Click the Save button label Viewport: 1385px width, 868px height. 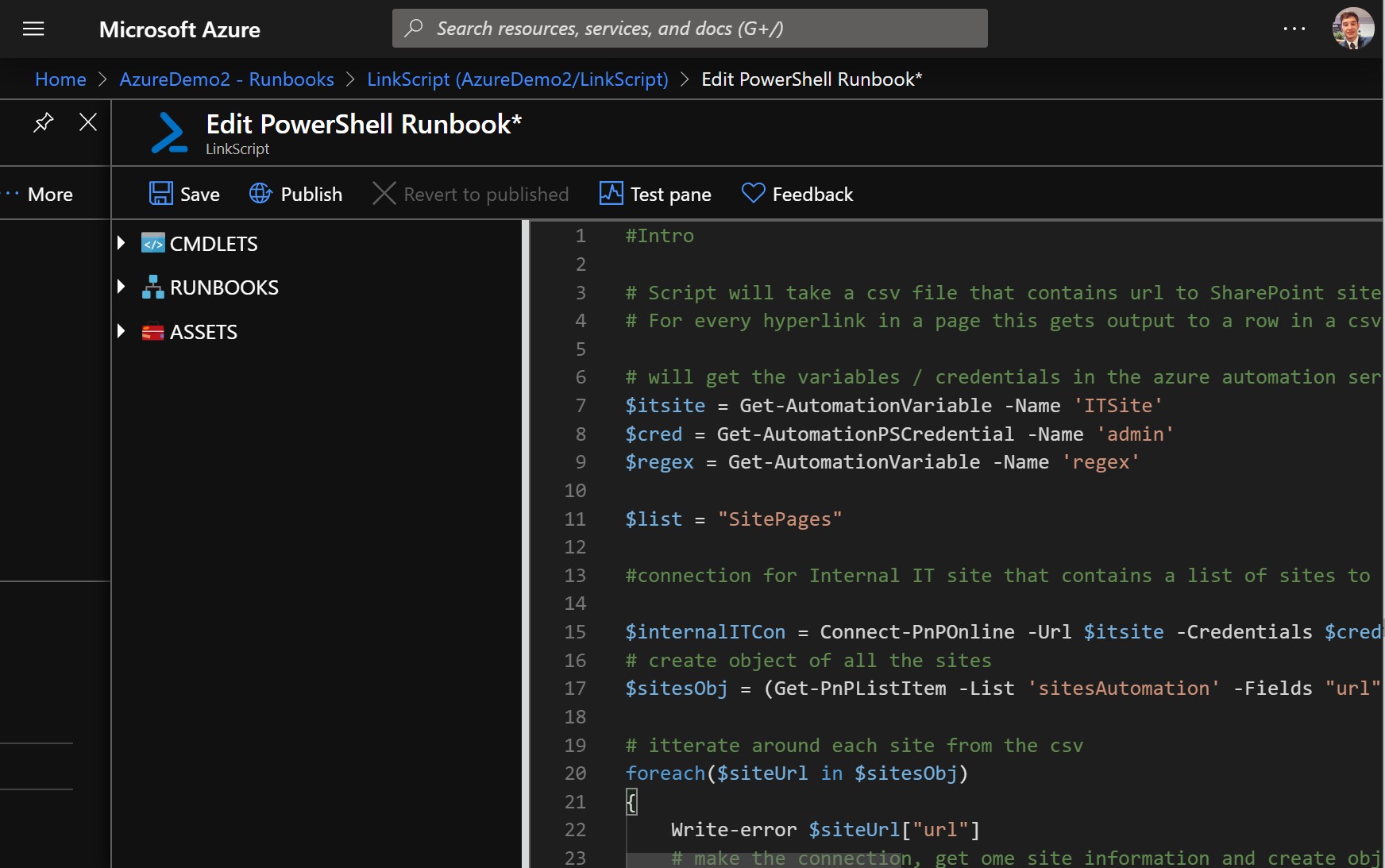[x=200, y=195]
